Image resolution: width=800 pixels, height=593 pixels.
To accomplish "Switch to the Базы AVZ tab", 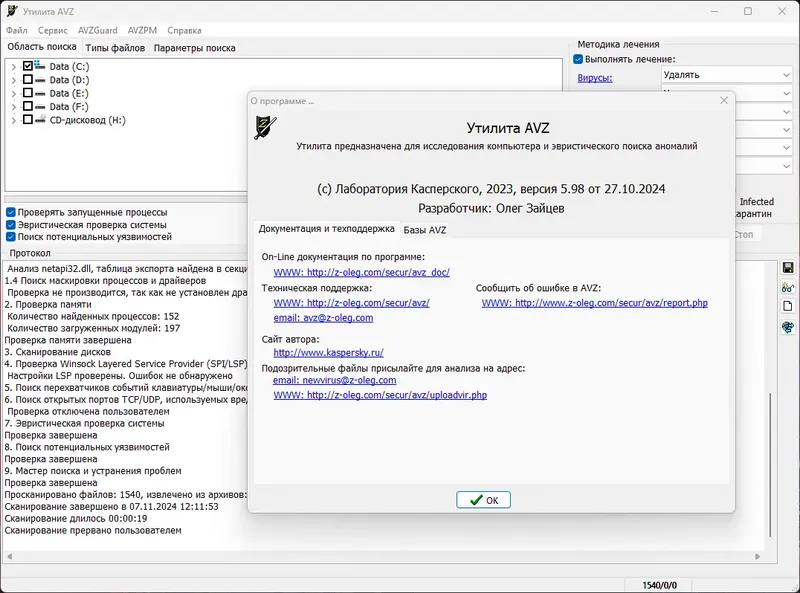I will point(424,230).
